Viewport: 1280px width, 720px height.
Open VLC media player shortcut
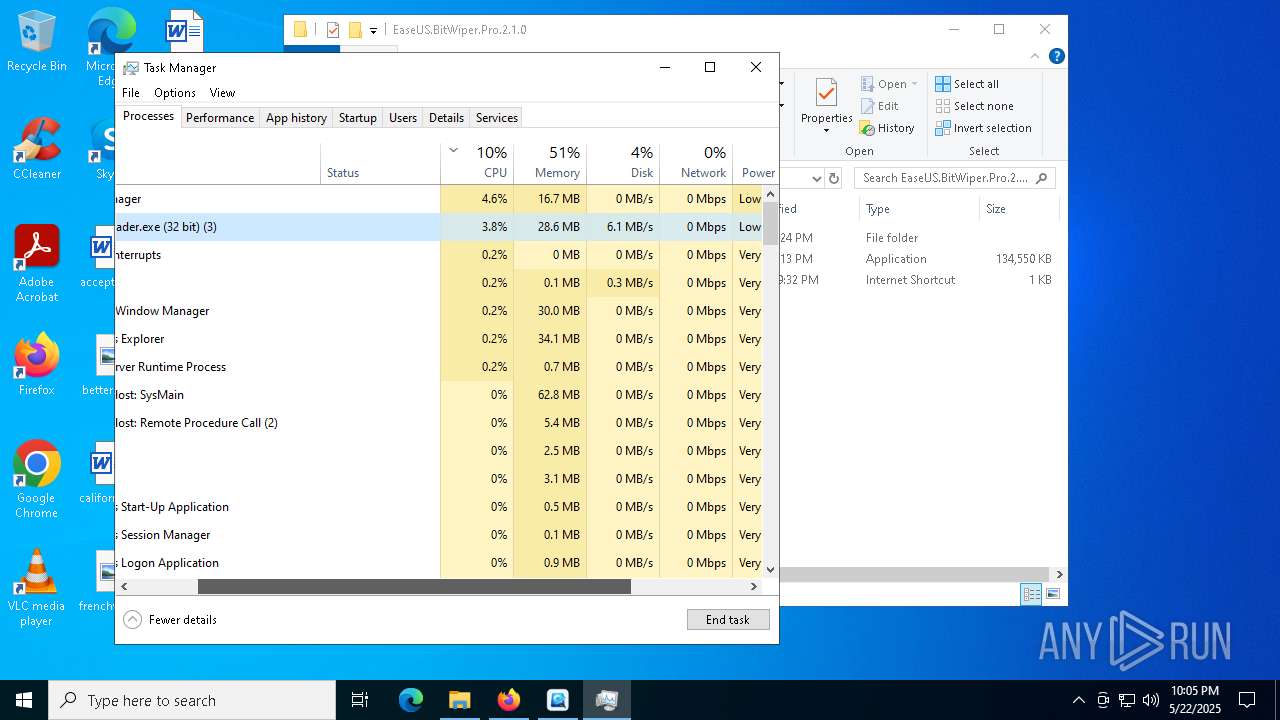(x=36, y=588)
